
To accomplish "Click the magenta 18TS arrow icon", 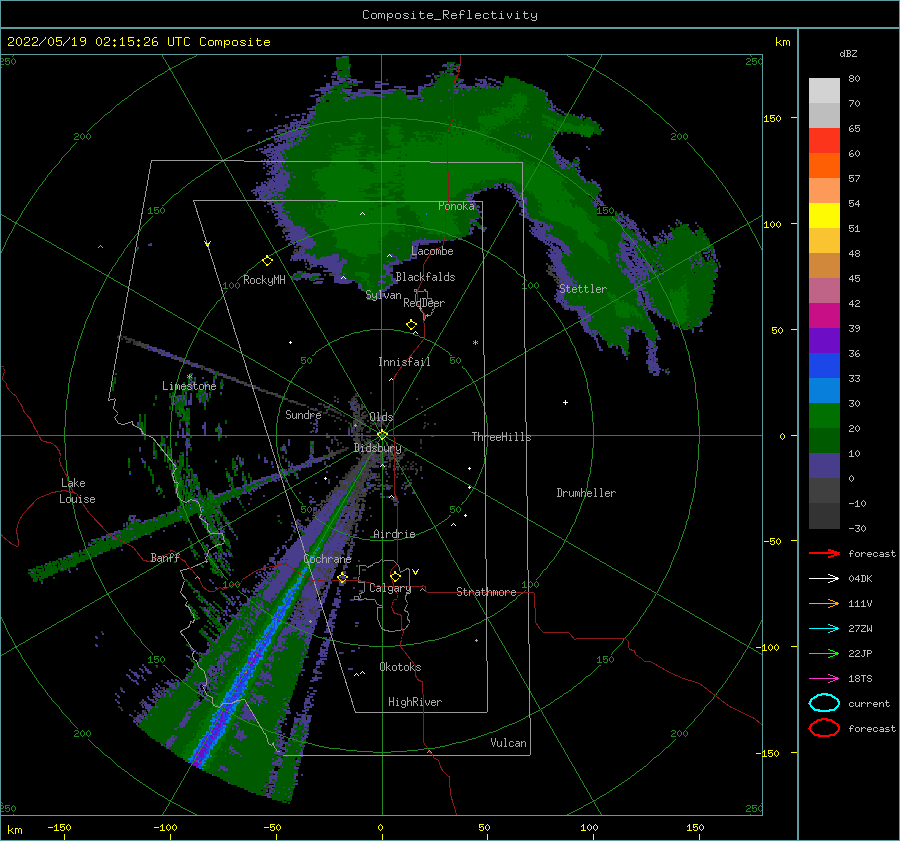I will (x=824, y=679).
